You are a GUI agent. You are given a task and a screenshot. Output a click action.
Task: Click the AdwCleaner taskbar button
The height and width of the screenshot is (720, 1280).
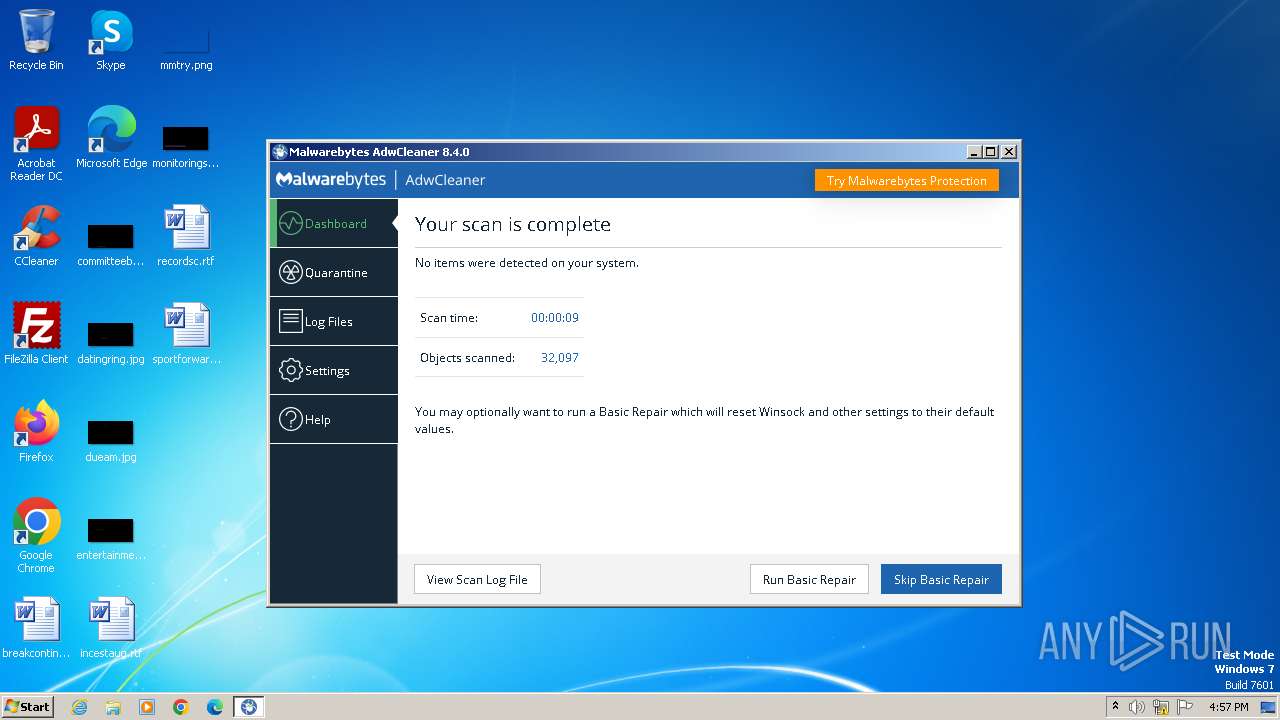pyautogui.click(x=249, y=707)
